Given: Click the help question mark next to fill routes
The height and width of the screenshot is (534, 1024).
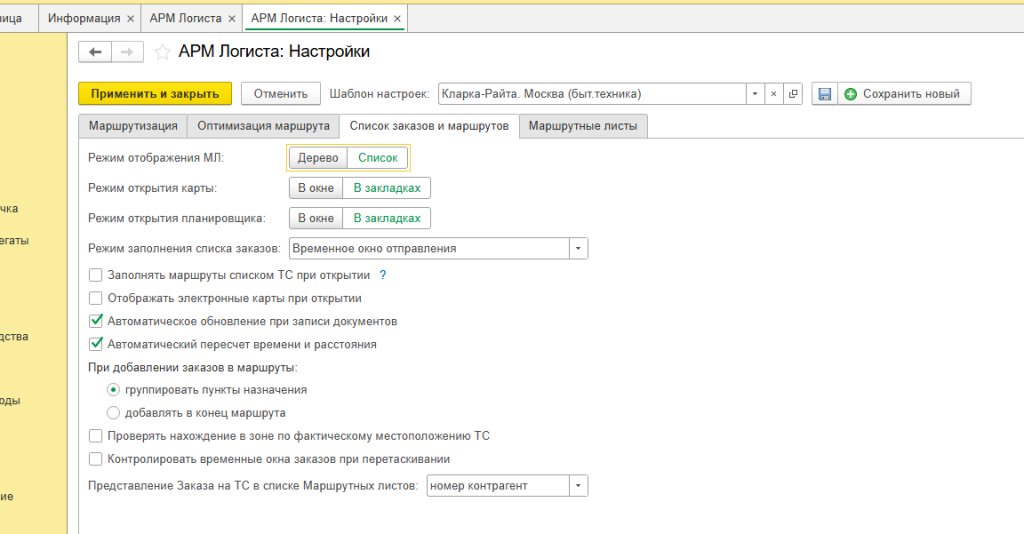Looking at the screenshot, I should [x=383, y=275].
